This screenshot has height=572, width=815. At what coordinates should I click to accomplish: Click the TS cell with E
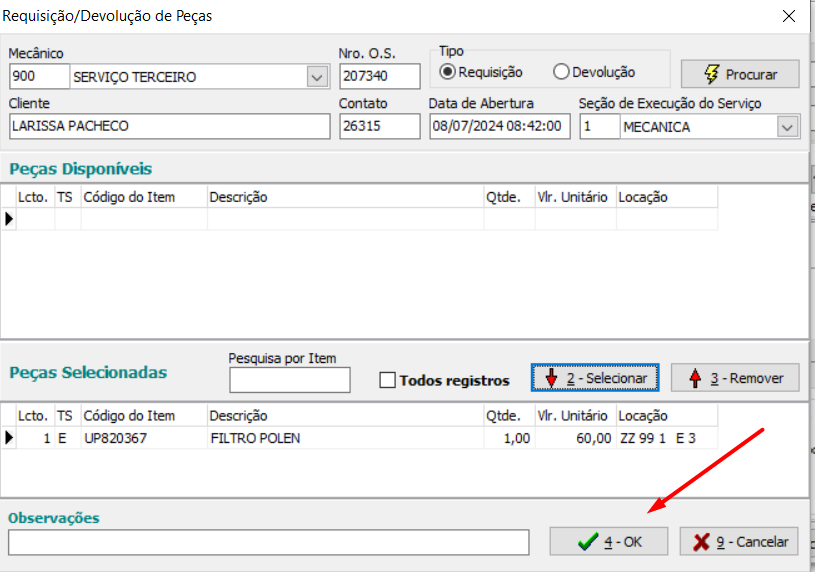click(68, 438)
